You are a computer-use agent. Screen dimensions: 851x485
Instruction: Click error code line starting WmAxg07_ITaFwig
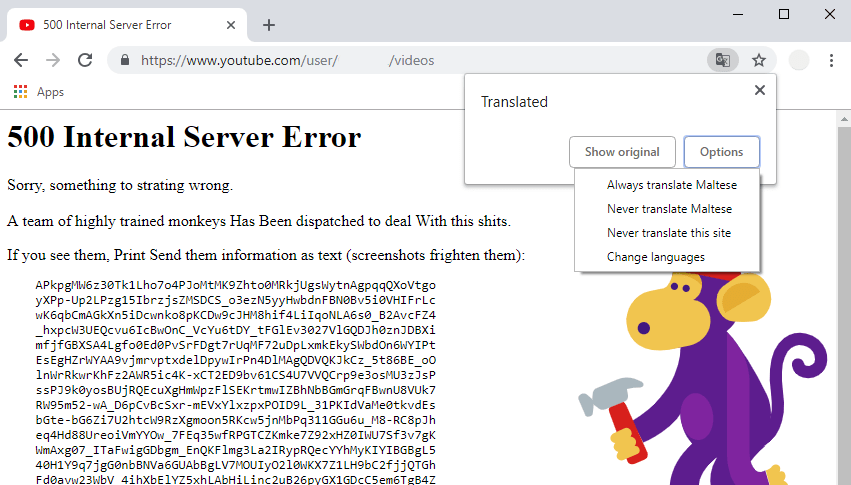[x=236, y=450]
